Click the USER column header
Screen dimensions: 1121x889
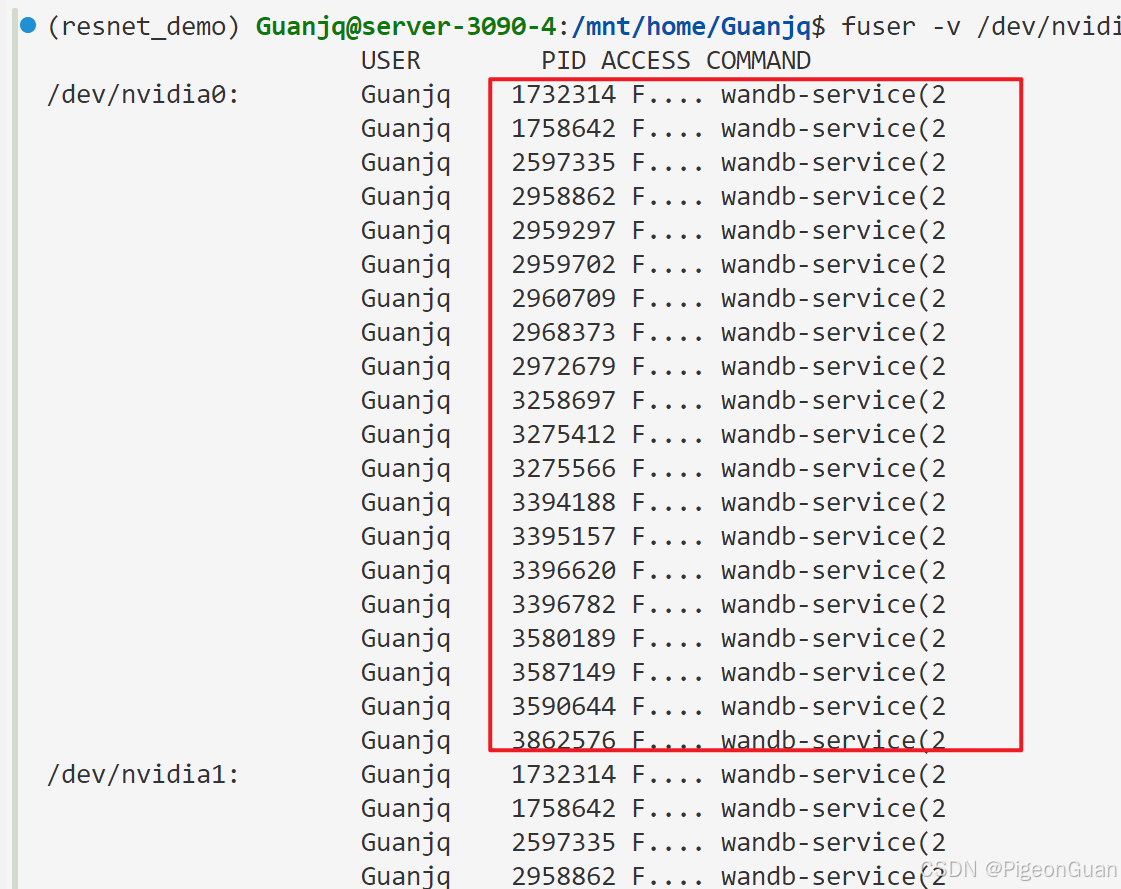point(391,61)
